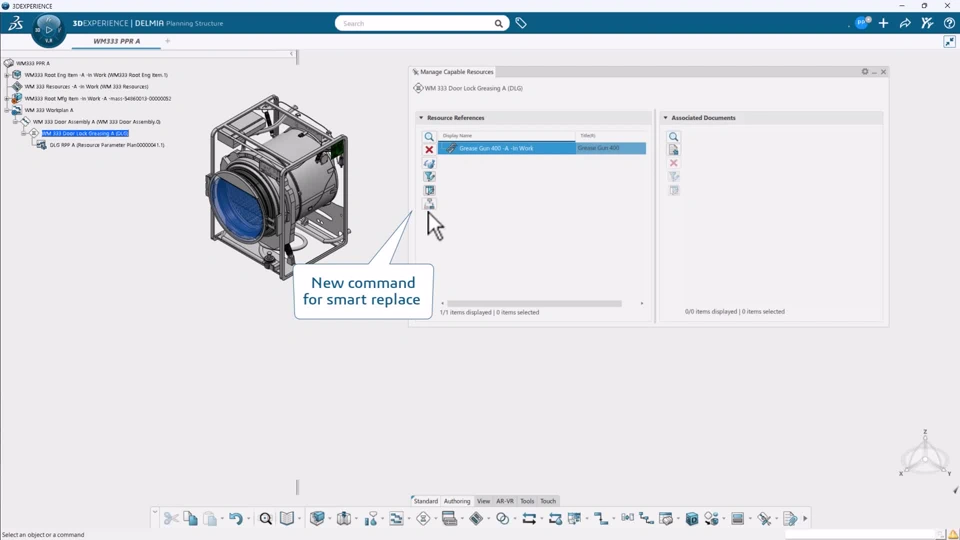Select Grease Gun 400 -A -In Work row
The height and width of the screenshot is (540, 960).
click(x=542, y=148)
